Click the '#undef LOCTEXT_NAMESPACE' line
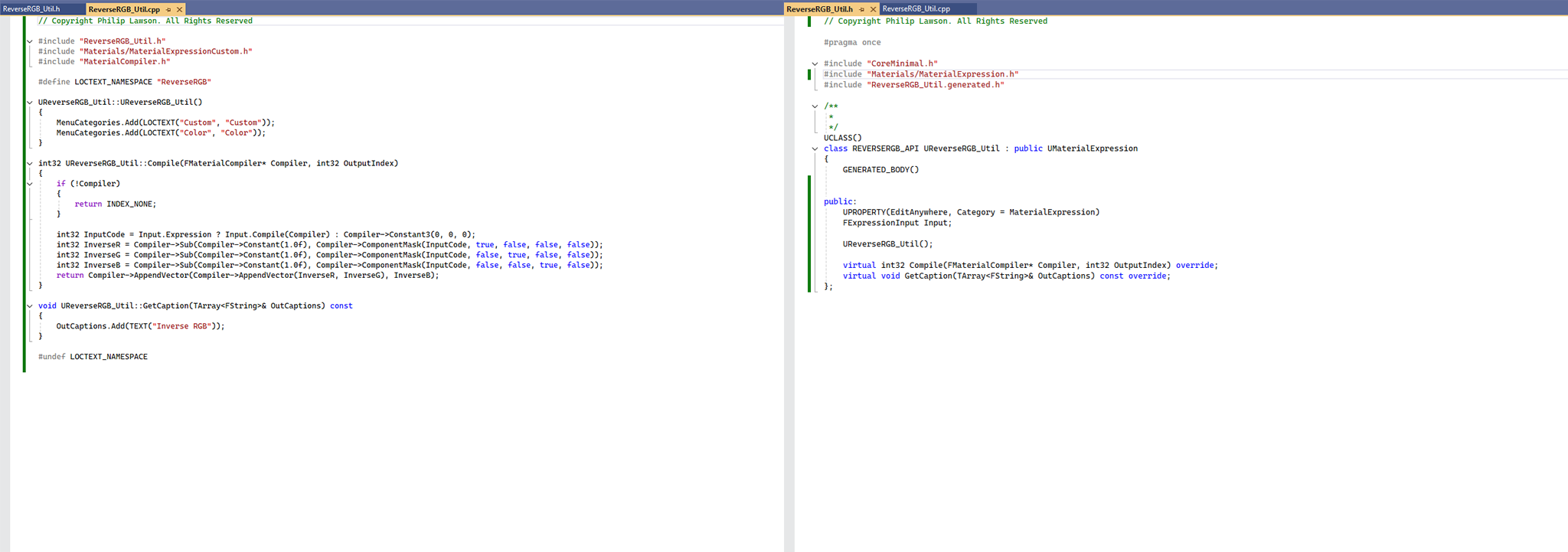The image size is (1568, 552). pos(93,357)
